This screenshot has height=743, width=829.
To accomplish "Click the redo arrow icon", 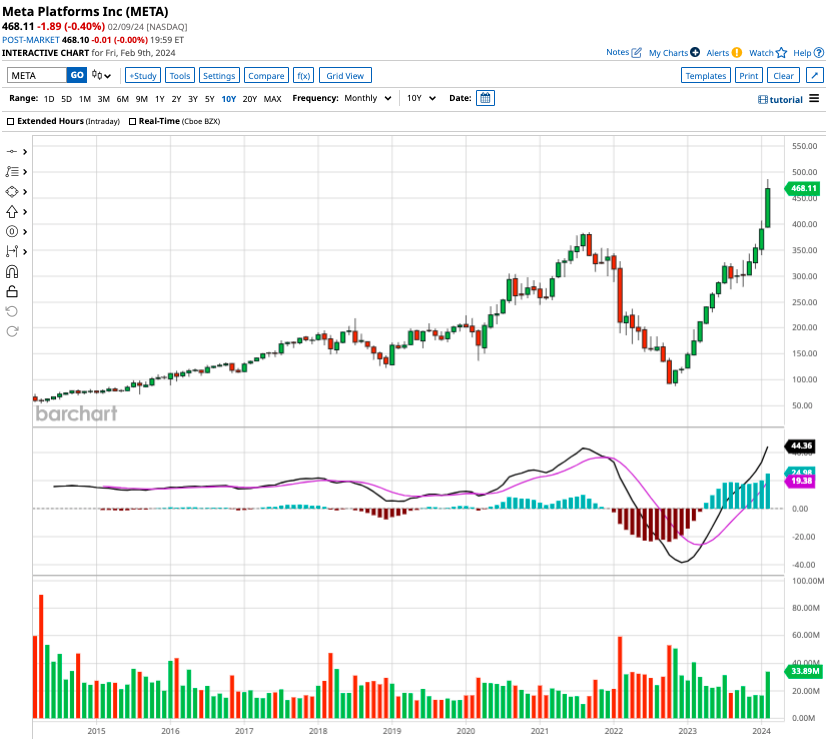I will (x=12, y=331).
